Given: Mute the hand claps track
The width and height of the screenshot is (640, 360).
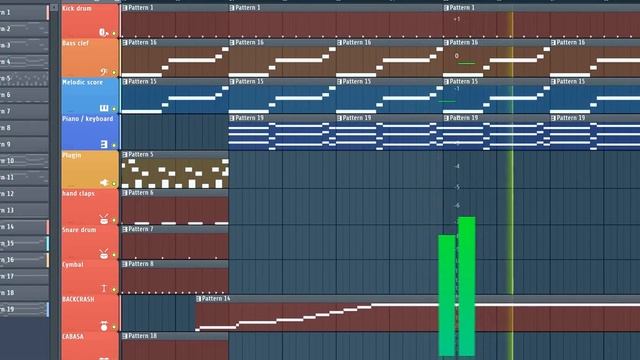Looking at the screenshot, I should tap(114, 220).
